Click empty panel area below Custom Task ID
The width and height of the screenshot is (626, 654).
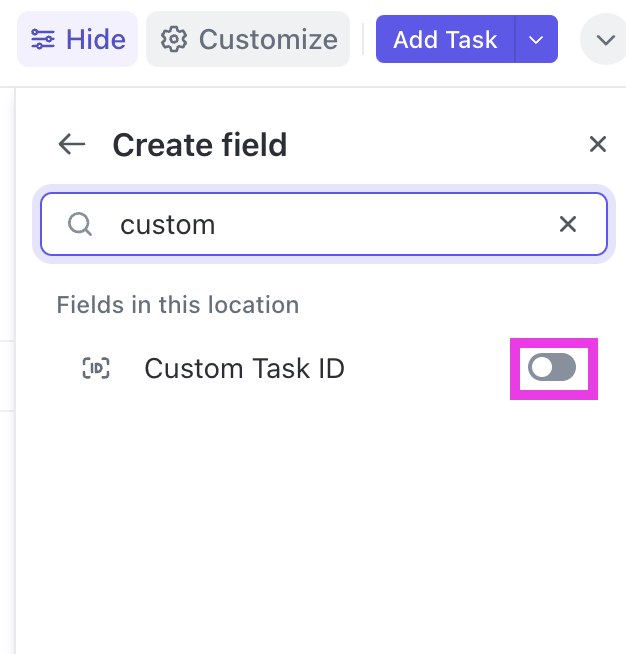320,520
